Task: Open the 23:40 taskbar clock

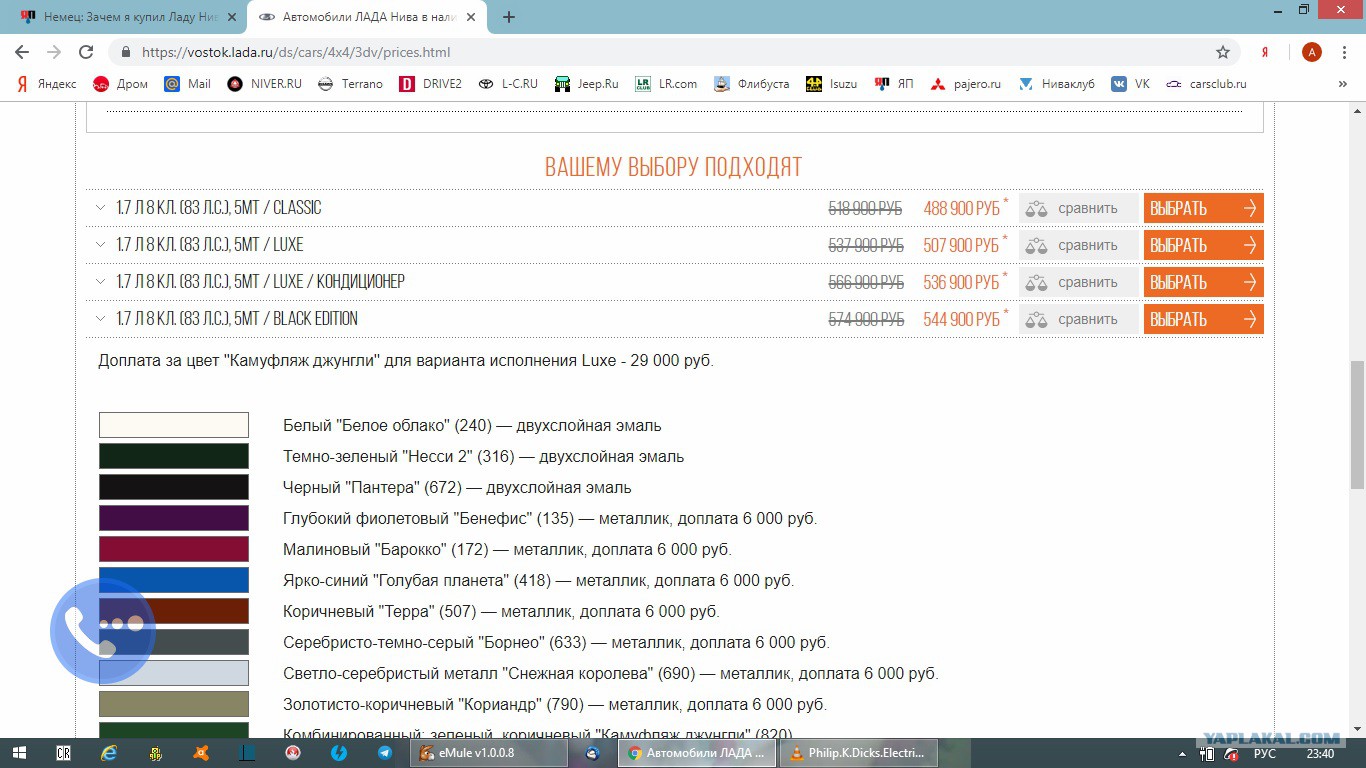Action: click(x=1320, y=753)
